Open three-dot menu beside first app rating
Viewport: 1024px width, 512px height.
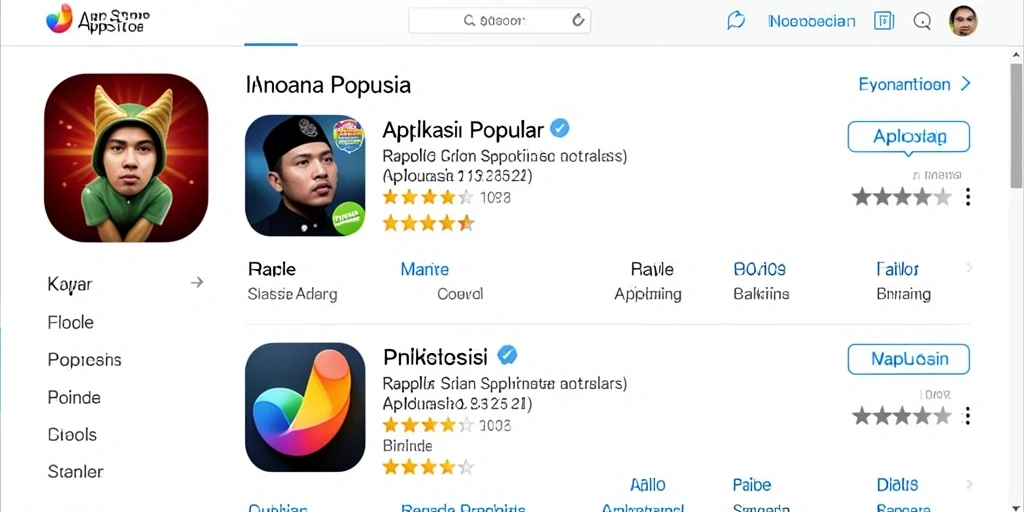(x=968, y=197)
